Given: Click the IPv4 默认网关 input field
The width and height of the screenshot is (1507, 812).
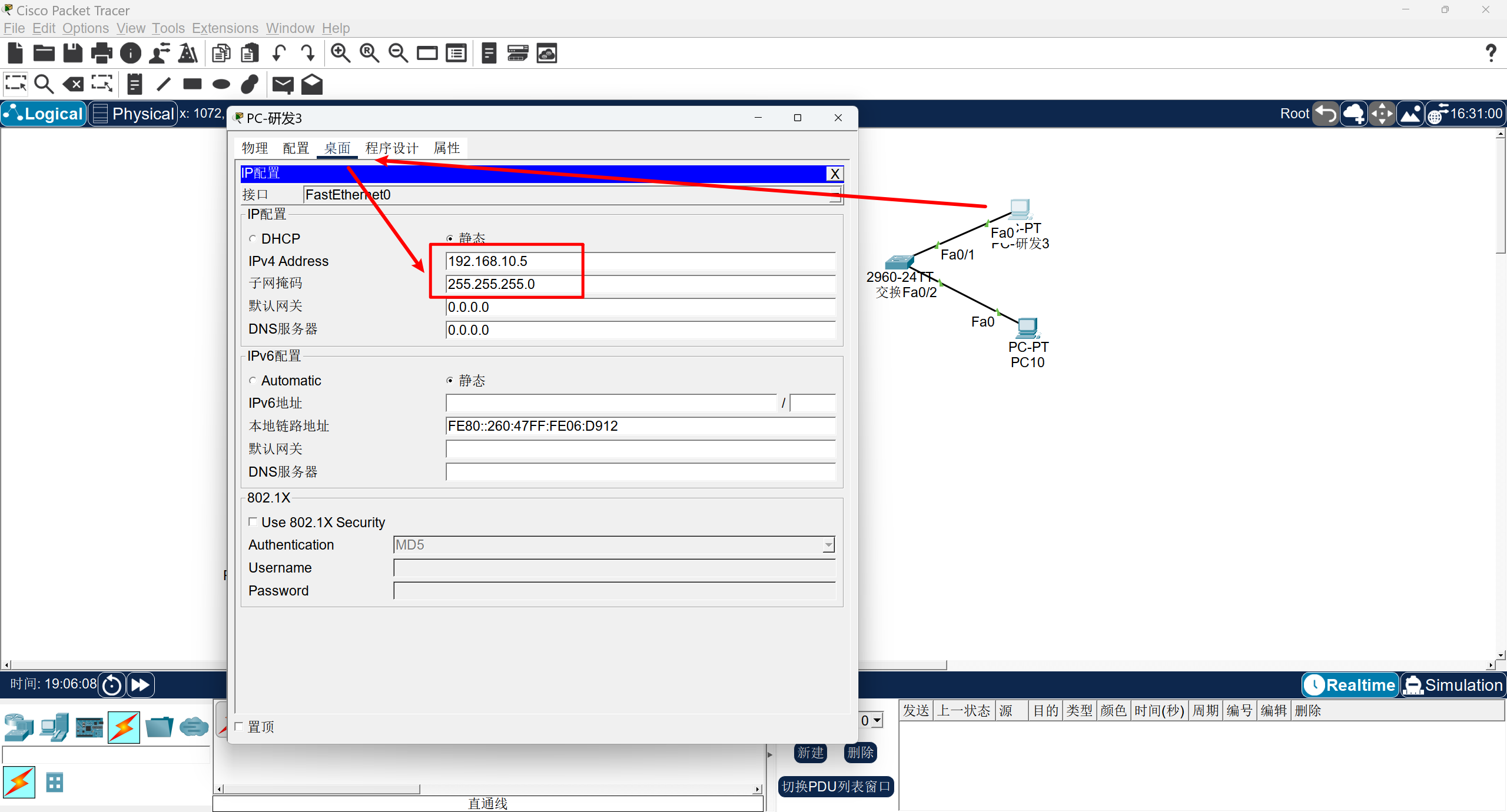Looking at the screenshot, I should [x=640, y=307].
